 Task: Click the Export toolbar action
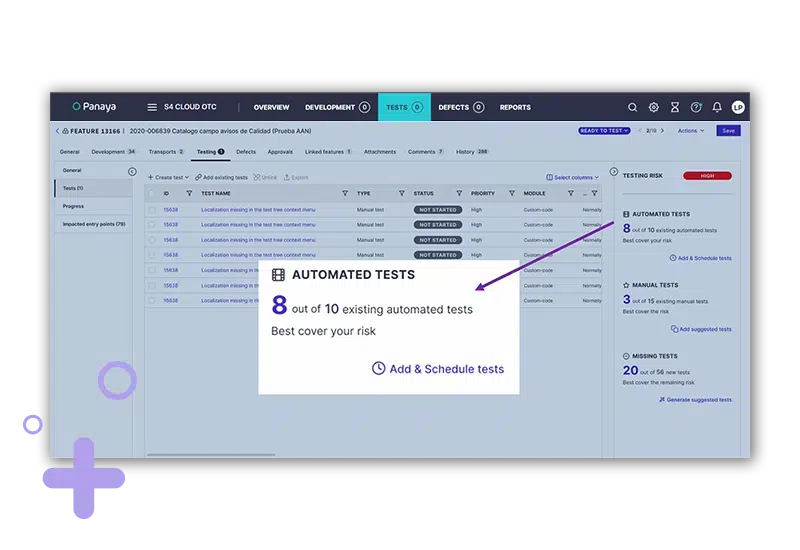[296, 178]
